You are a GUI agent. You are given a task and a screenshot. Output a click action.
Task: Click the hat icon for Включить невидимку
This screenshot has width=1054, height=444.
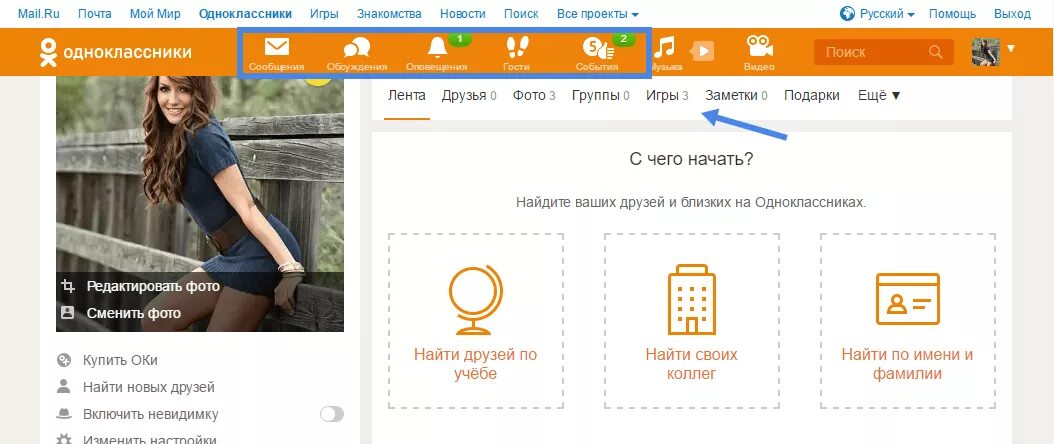pyautogui.click(x=63, y=414)
